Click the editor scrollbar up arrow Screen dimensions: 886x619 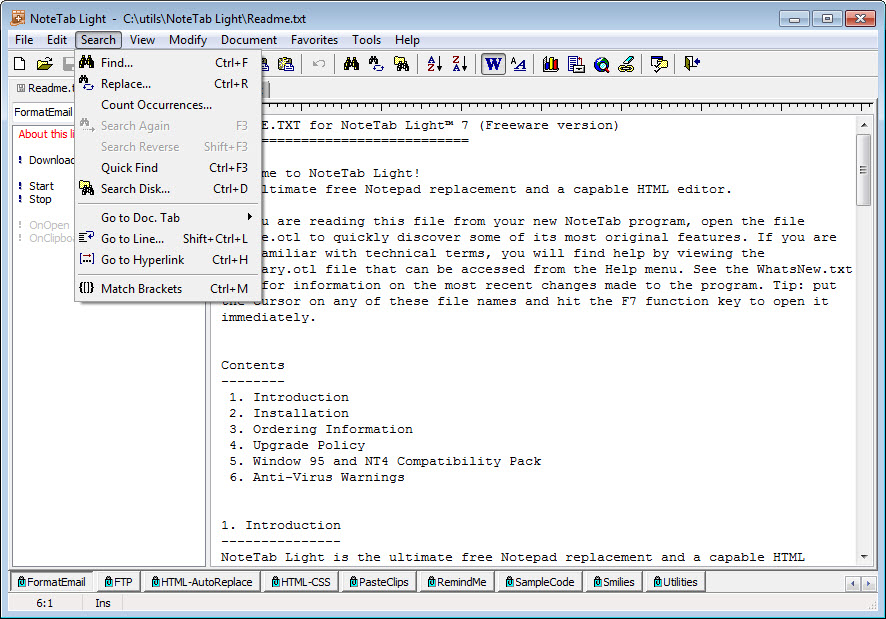(864, 124)
